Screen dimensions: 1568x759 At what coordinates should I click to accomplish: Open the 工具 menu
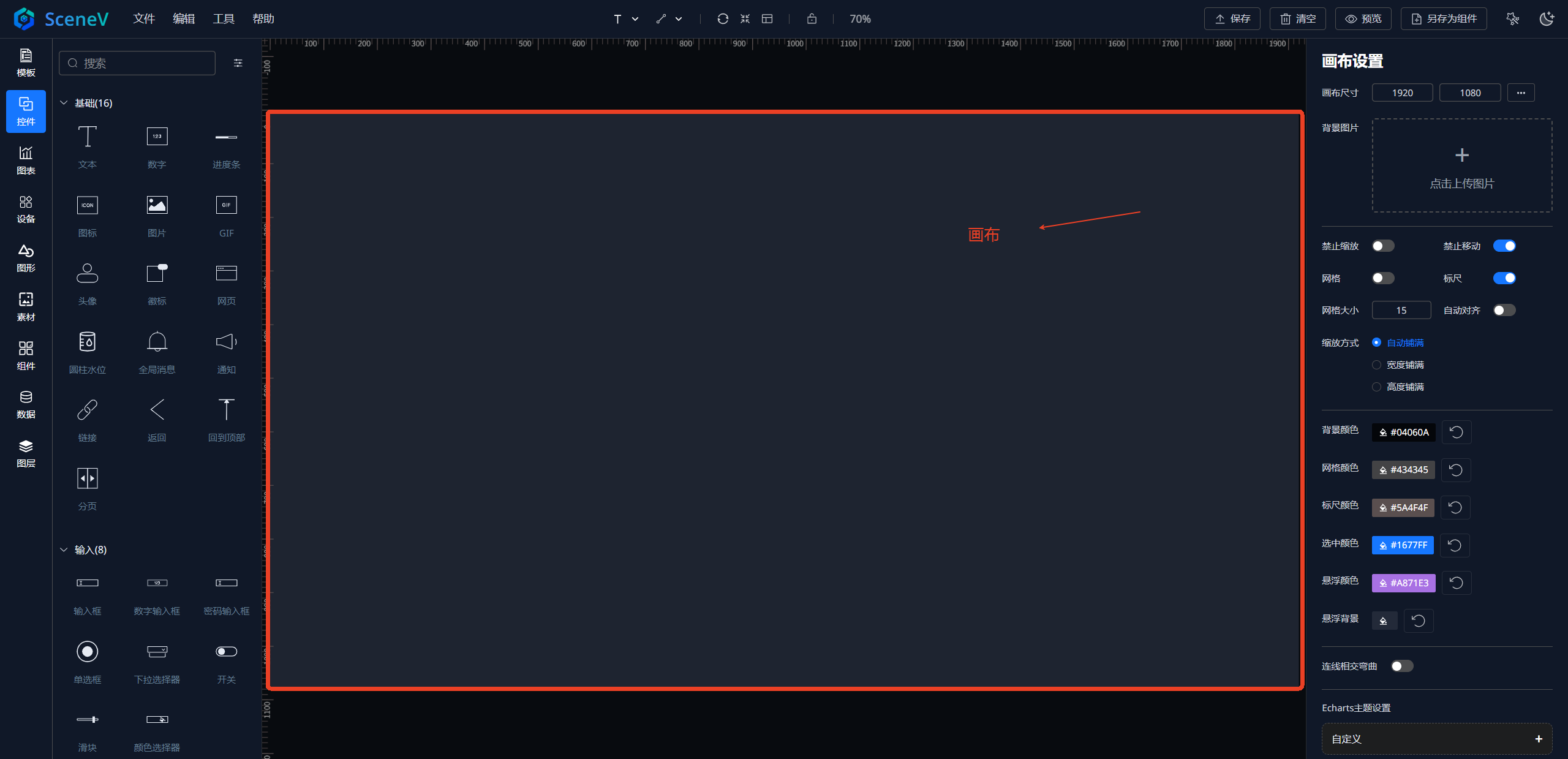tap(224, 19)
